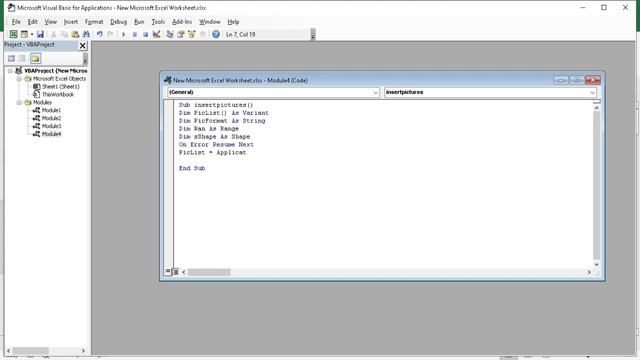Image resolution: width=640 pixels, height=360 pixels.
Task: Click the 'End Sub' code line
Action: coord(192,168)
